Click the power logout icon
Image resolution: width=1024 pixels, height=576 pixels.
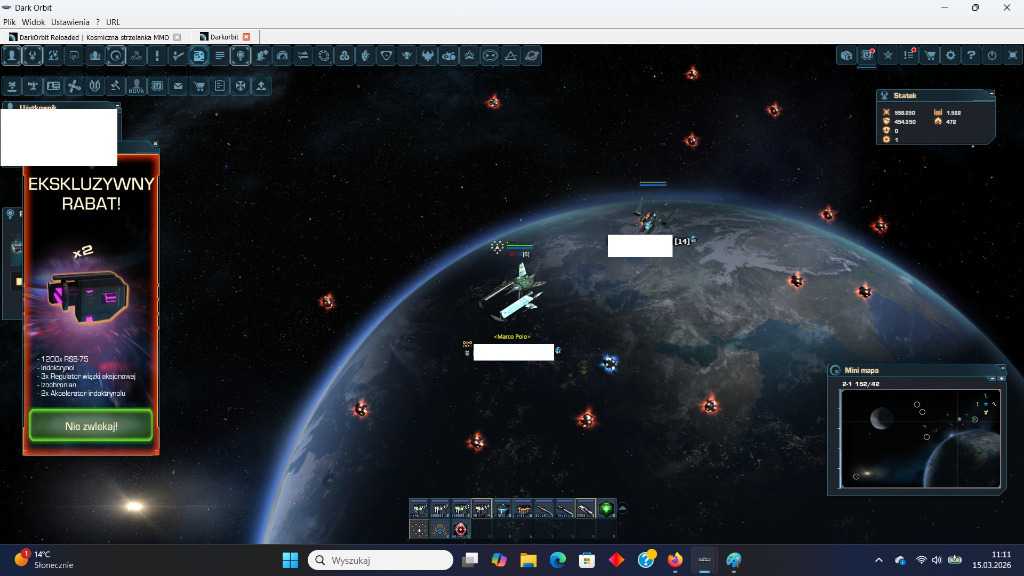coord(993,56)
